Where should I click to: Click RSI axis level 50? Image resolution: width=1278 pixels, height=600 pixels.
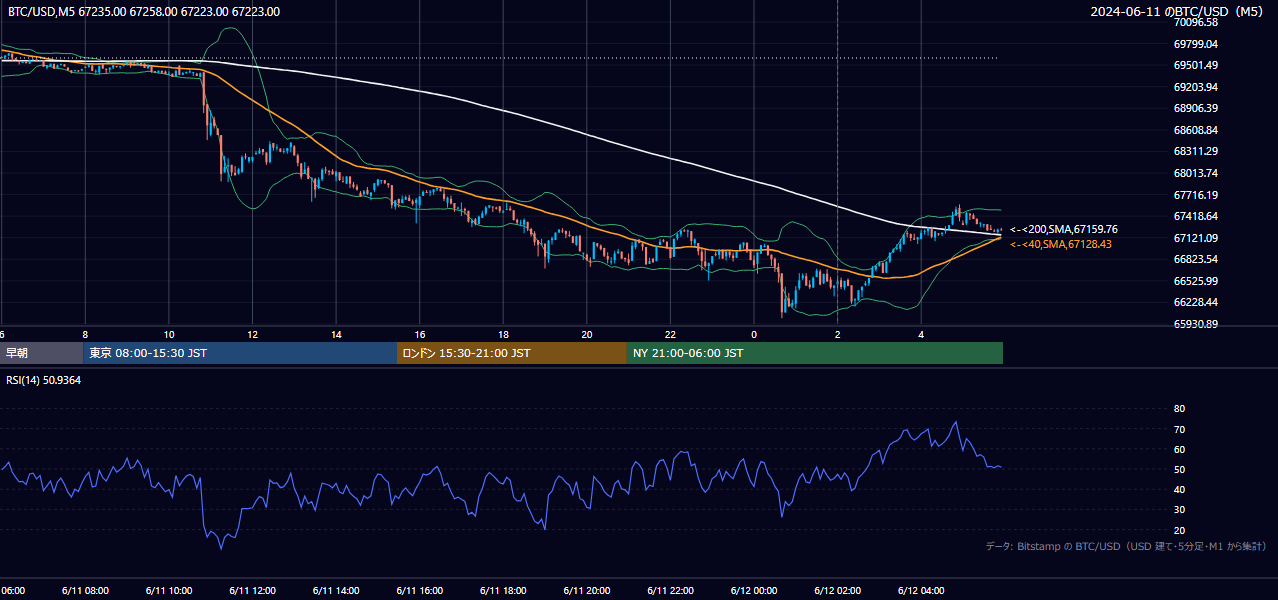coord(1179,469)
